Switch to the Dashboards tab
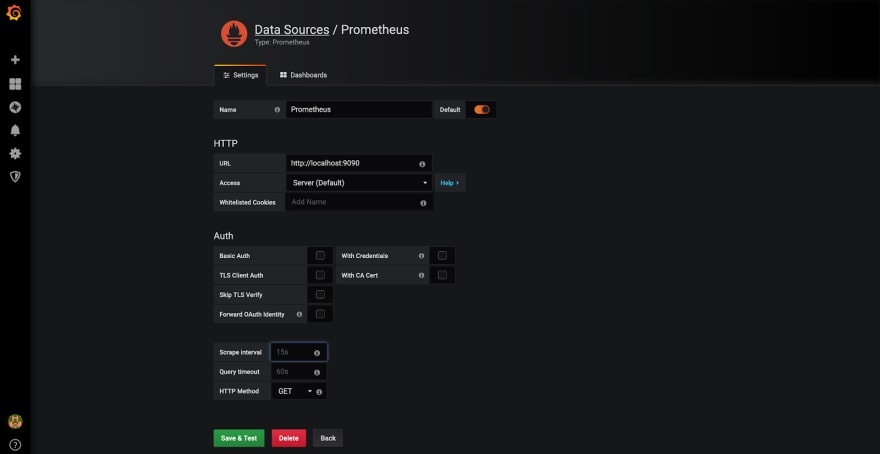This screenshot has height=454, width=880. (303, 75)
